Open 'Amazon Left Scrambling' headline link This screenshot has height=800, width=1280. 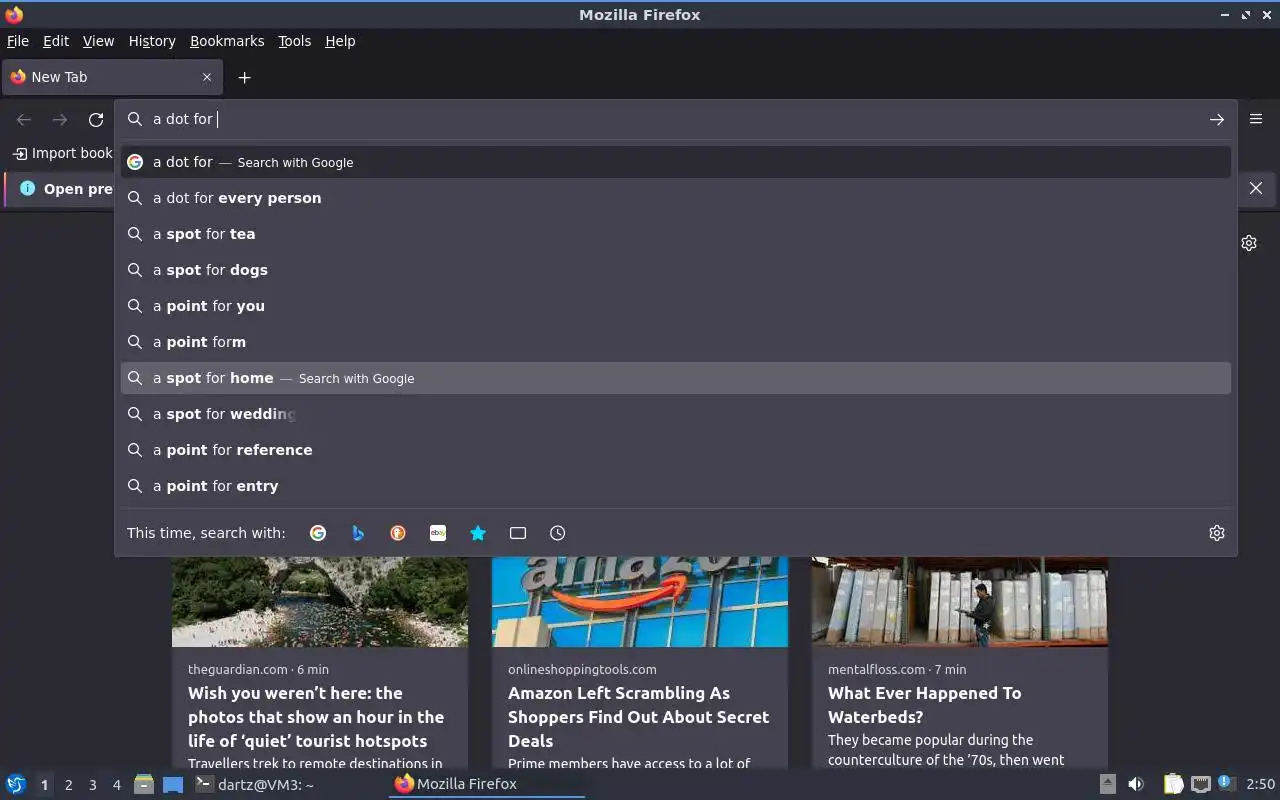(x=638, y=717)
